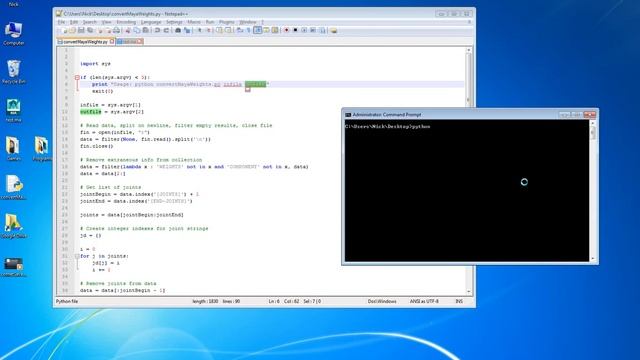Undo last edit from toolbar
The height and width of the screenshot is (360, 640).
click(x=157, y=30)
